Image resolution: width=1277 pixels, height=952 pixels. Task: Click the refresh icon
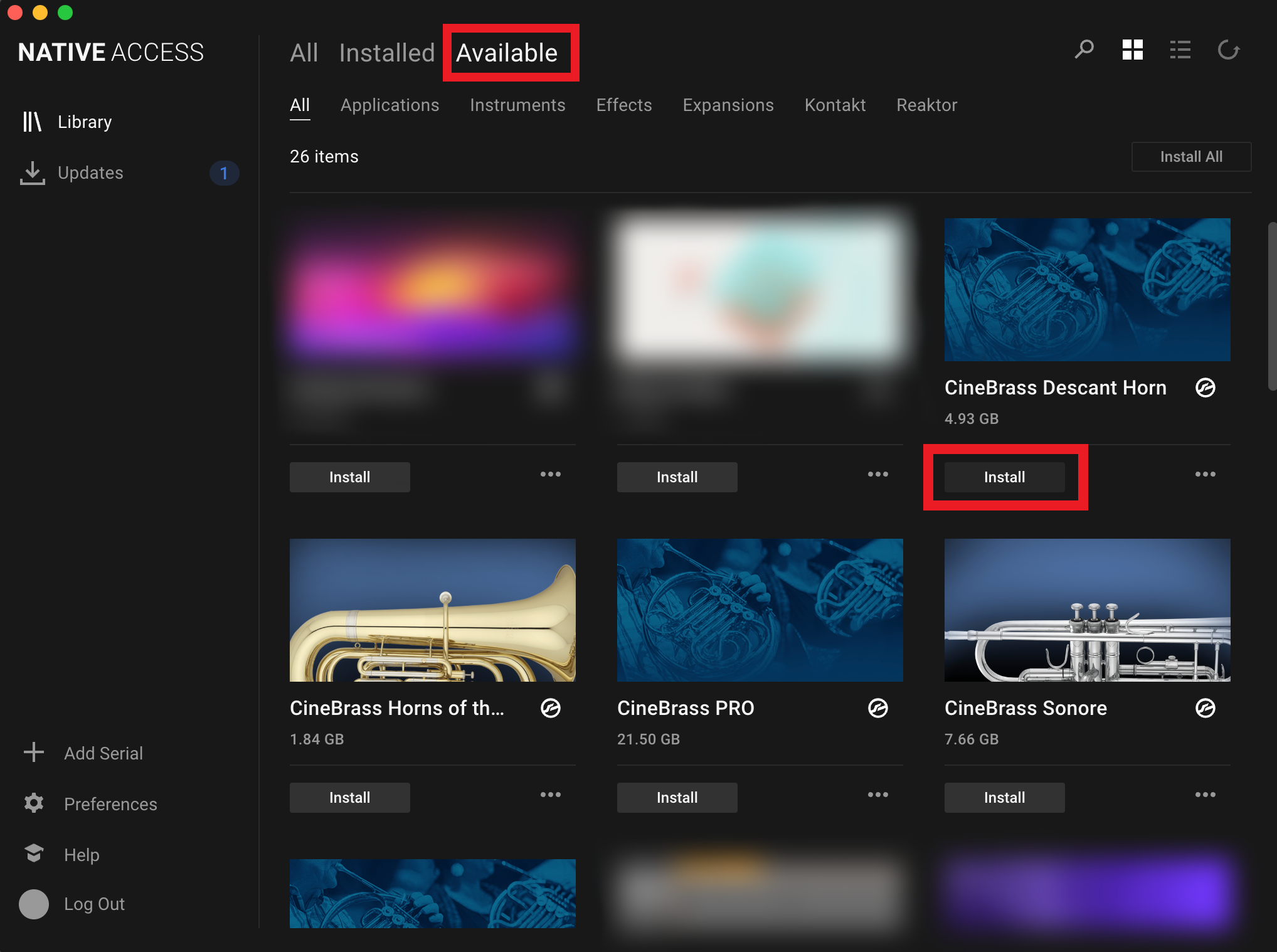pos(1229,50)
